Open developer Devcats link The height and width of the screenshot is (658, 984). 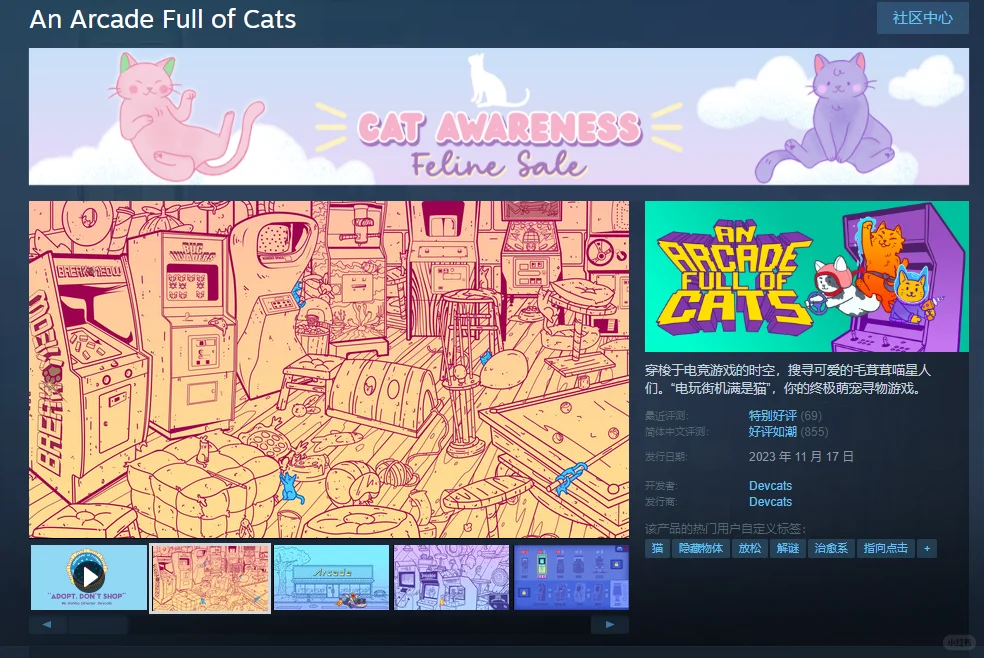click(770, 486)
